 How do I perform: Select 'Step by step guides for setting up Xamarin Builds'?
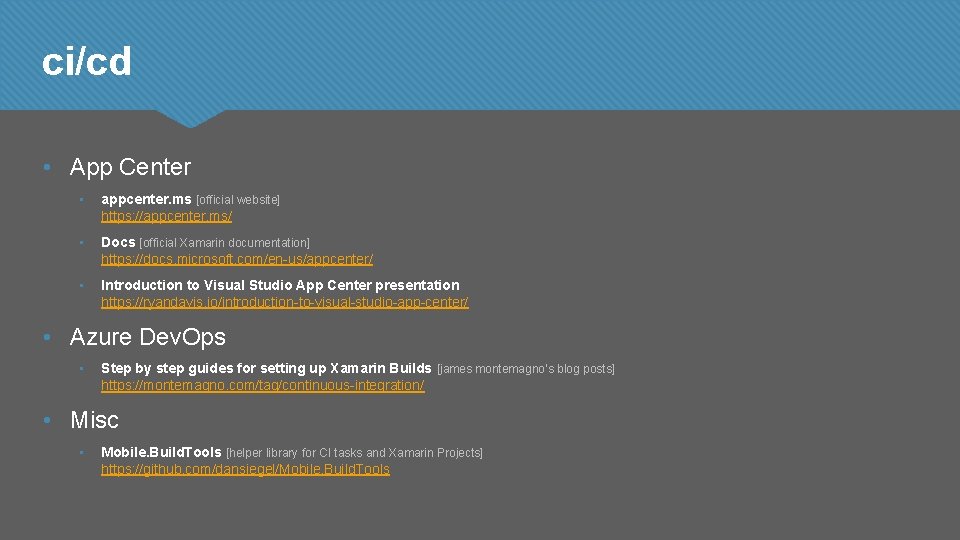pyautogui.click(x=266, y=369)
